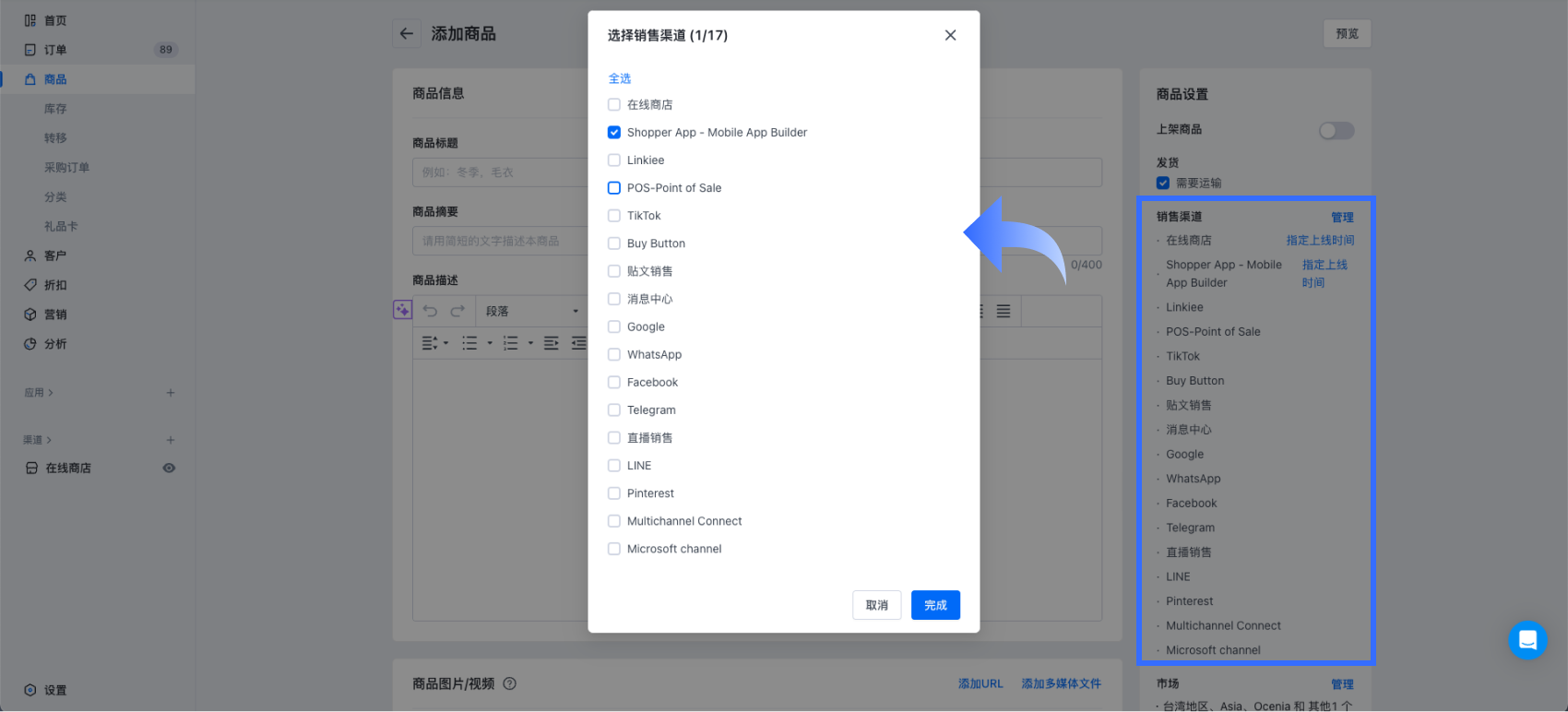Screen dimensions: 1568x712
Task: Click the back arrow beside 添加商品
Action: click(407, 34)
